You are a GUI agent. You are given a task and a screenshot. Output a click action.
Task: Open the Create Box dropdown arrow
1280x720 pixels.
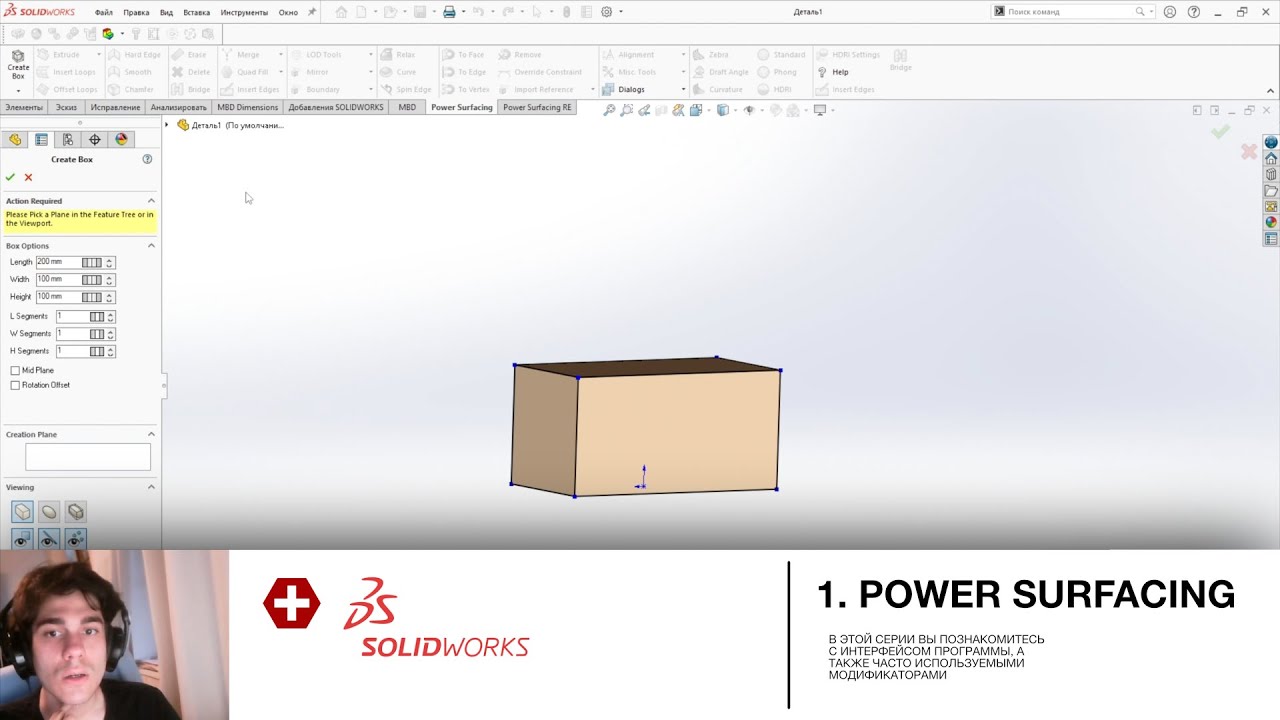pyautogui.click(x=18, y=91)
